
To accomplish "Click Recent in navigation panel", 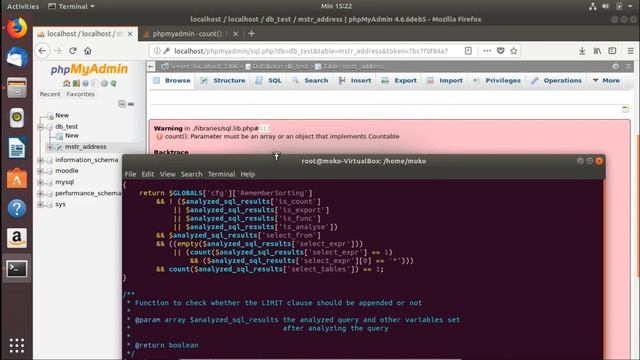I will [50, 94].
